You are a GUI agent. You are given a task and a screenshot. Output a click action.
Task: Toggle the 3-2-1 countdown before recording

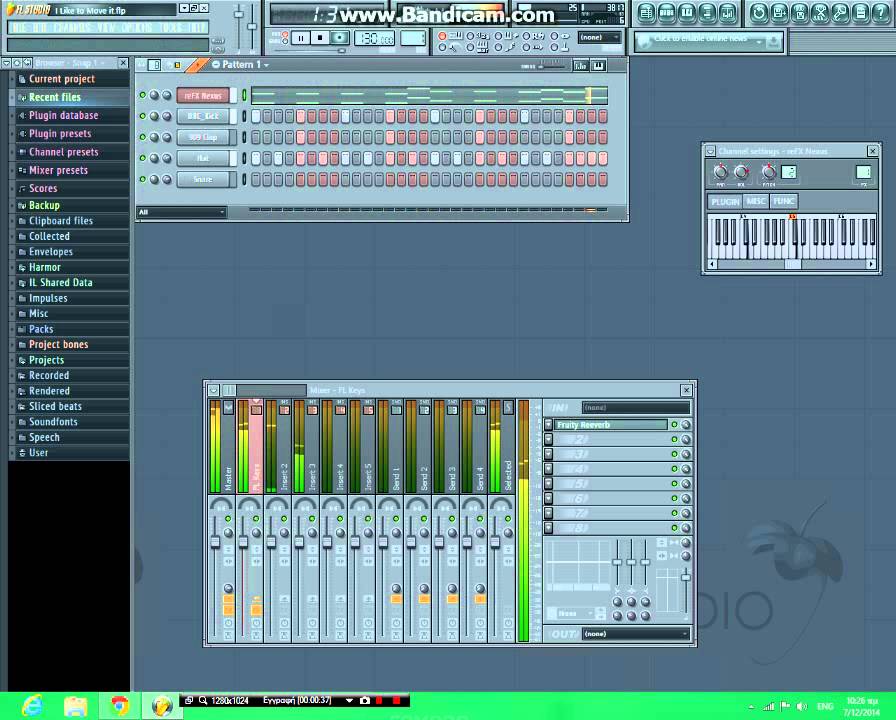[470, 35]
